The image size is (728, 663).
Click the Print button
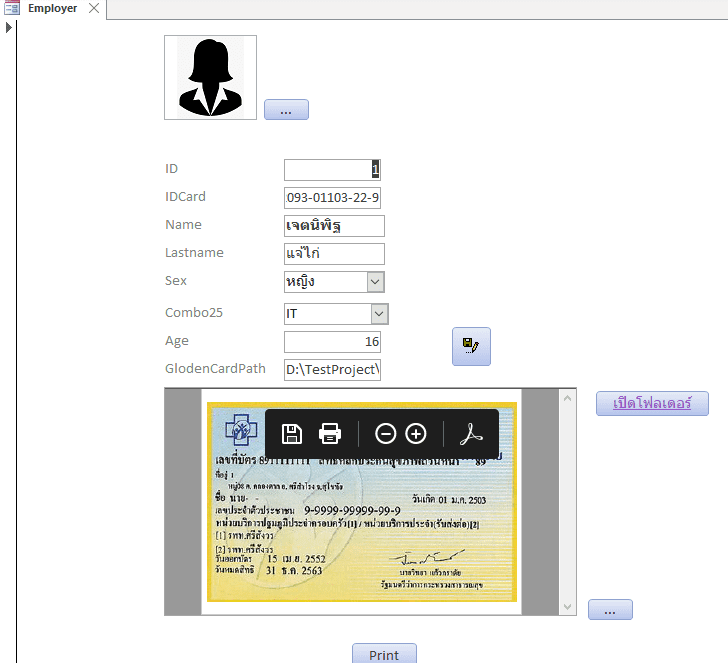pos(384,654)
